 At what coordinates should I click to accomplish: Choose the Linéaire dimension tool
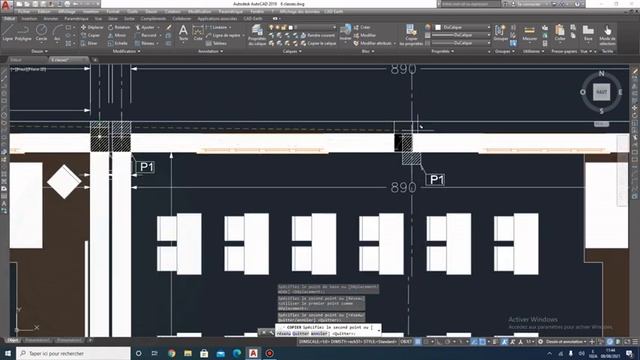pyautogui.click(x=216, y=27)
